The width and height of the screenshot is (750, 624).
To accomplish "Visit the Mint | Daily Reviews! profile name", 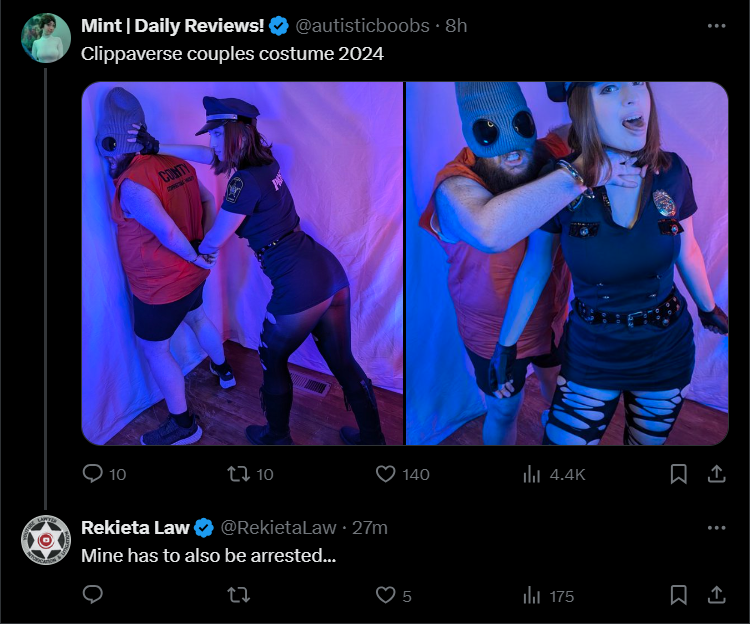I will 172,26.
